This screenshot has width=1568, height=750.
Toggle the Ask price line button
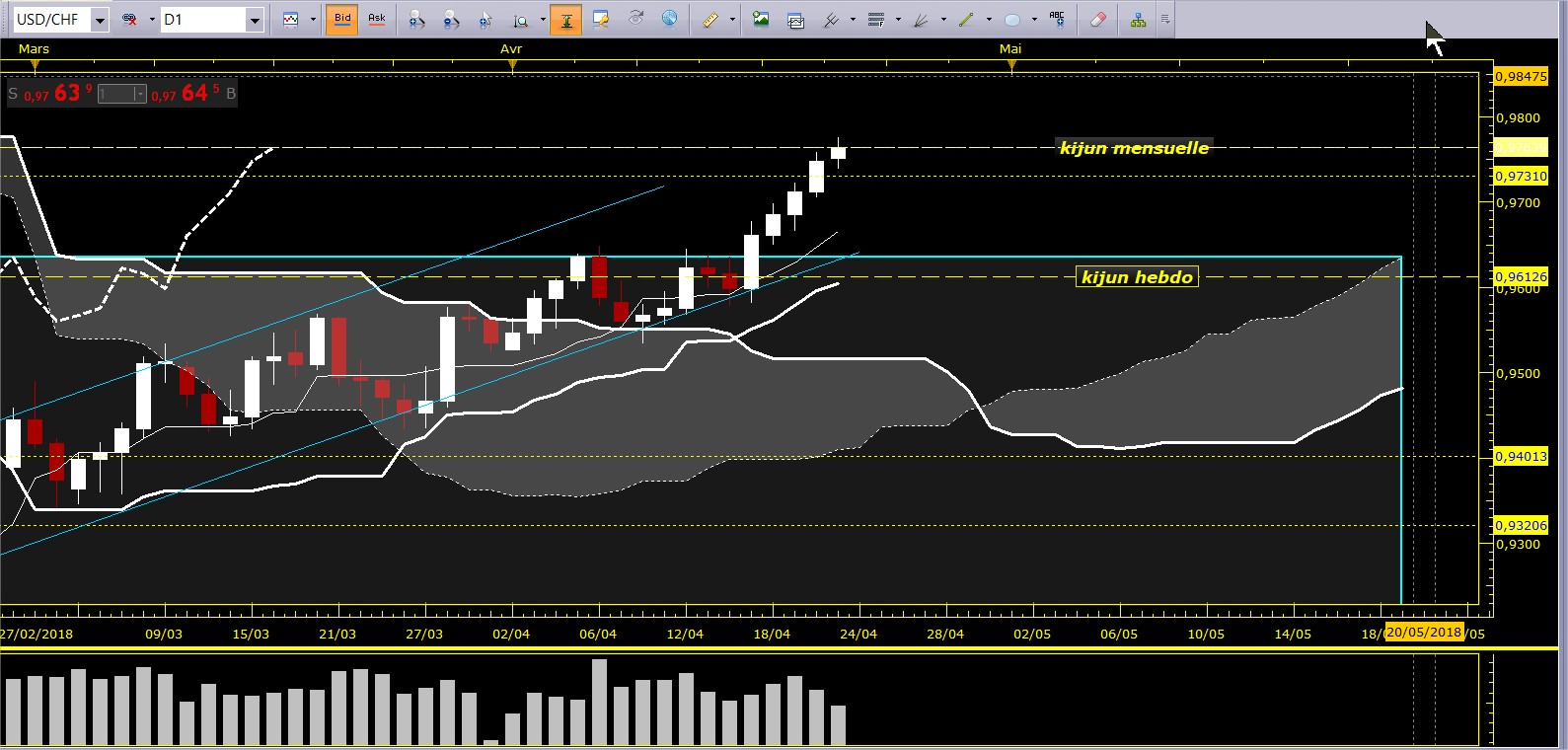pos(376,19)
